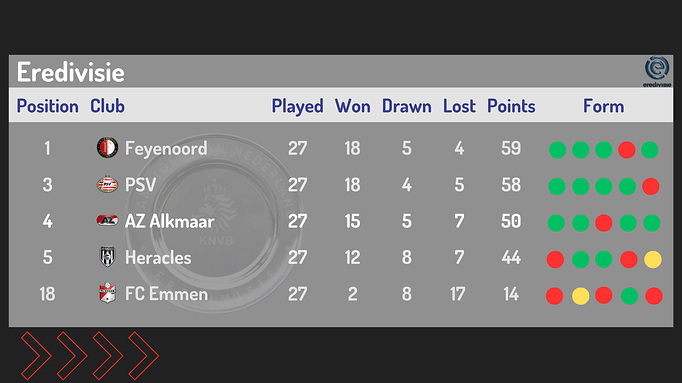This screenshot has width=682, height=383.
Task: Click the PSV club crest
Action: tap(107, 185)
